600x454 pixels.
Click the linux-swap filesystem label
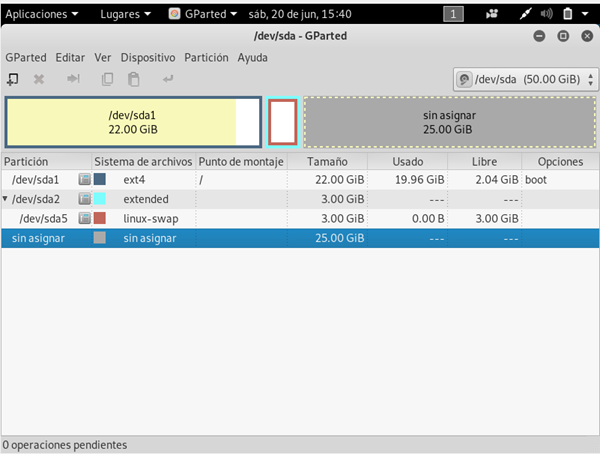click(x=151, y=219)
